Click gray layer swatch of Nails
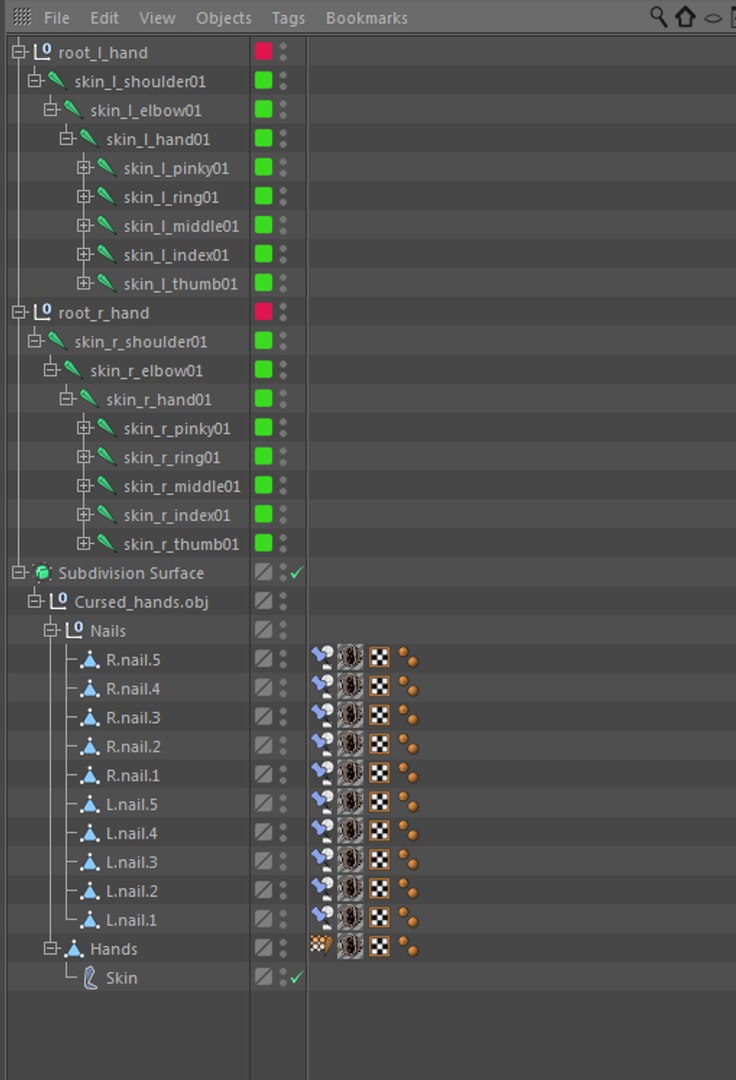This screenshot has height=1080, width=736. pyautogui.click(x=264, y=630)
